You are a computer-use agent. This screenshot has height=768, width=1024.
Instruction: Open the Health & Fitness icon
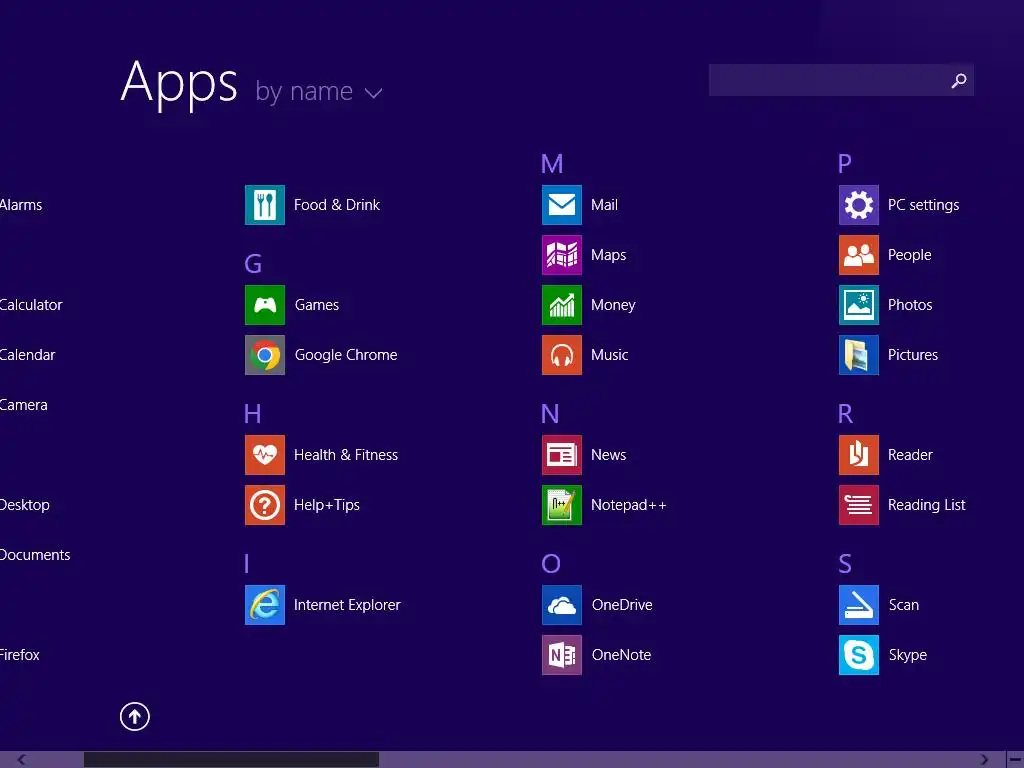[x=264, y=455]
